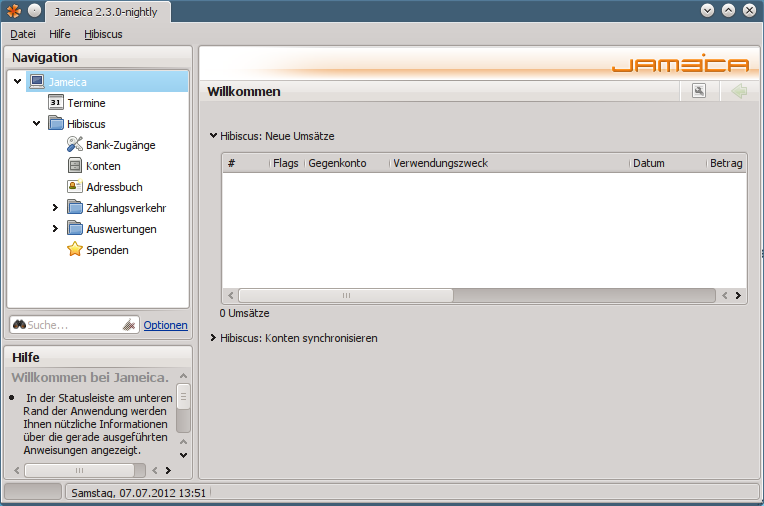Click the Bank-Zugänge tools icon

tap(75, 144)
